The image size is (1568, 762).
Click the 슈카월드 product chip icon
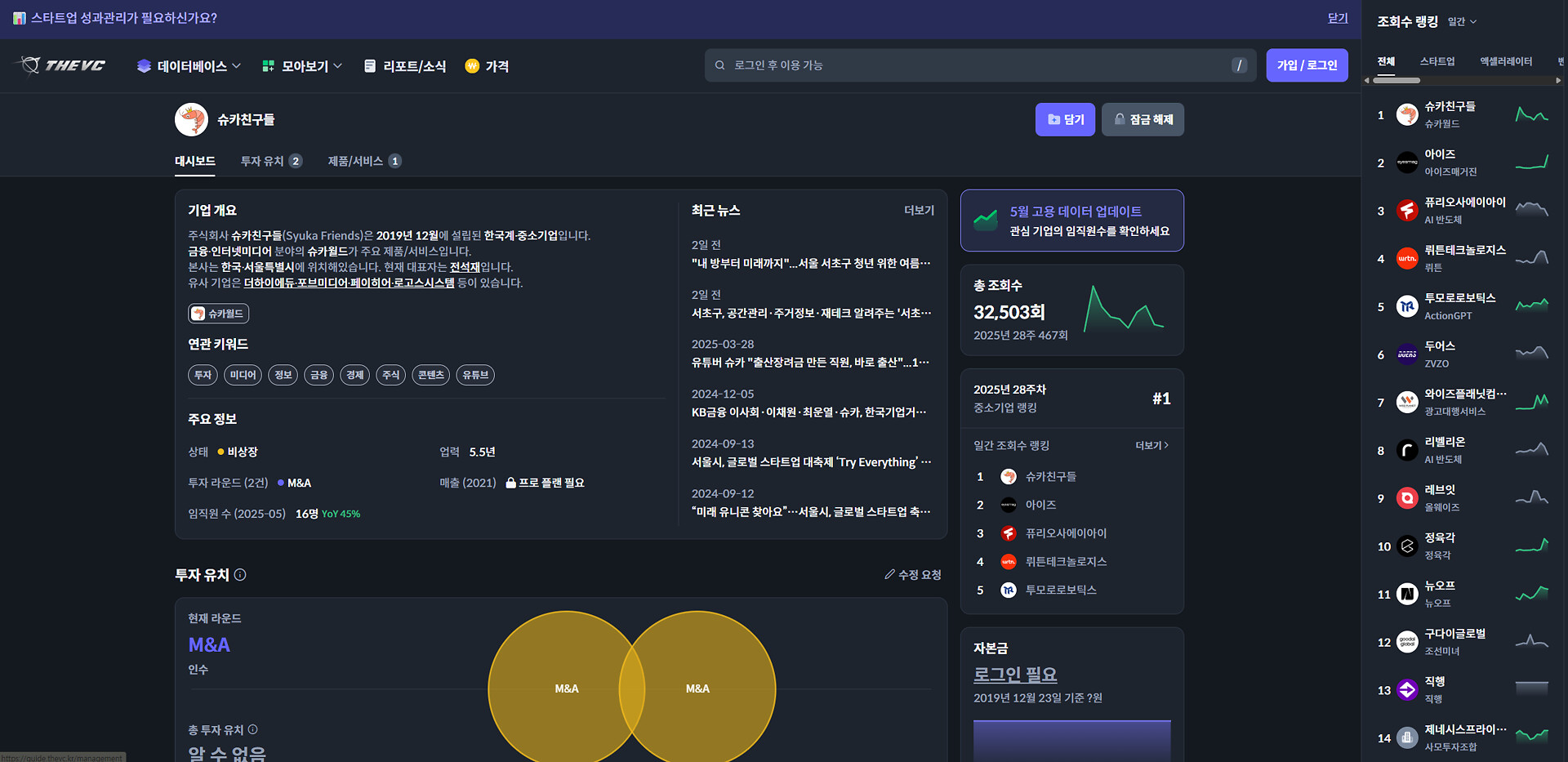click(x=198, y=314)
